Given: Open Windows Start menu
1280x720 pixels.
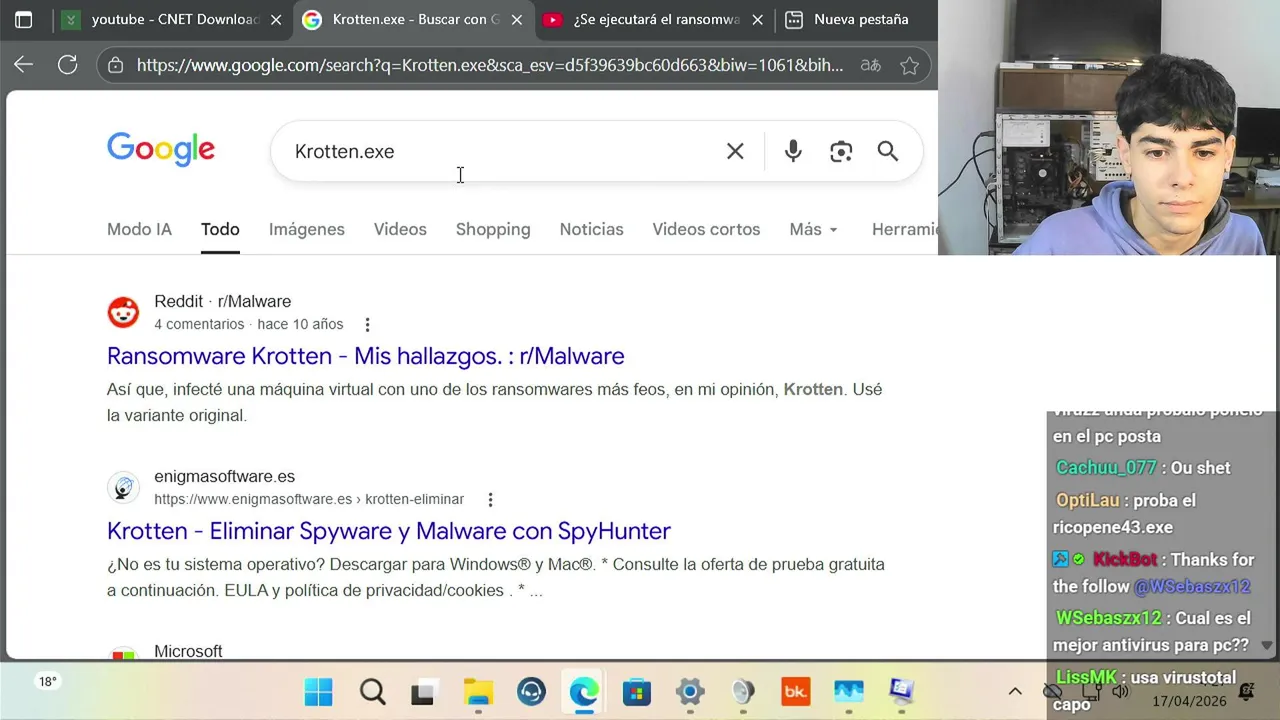Looking at the screenshot, I should pos(318,691).
